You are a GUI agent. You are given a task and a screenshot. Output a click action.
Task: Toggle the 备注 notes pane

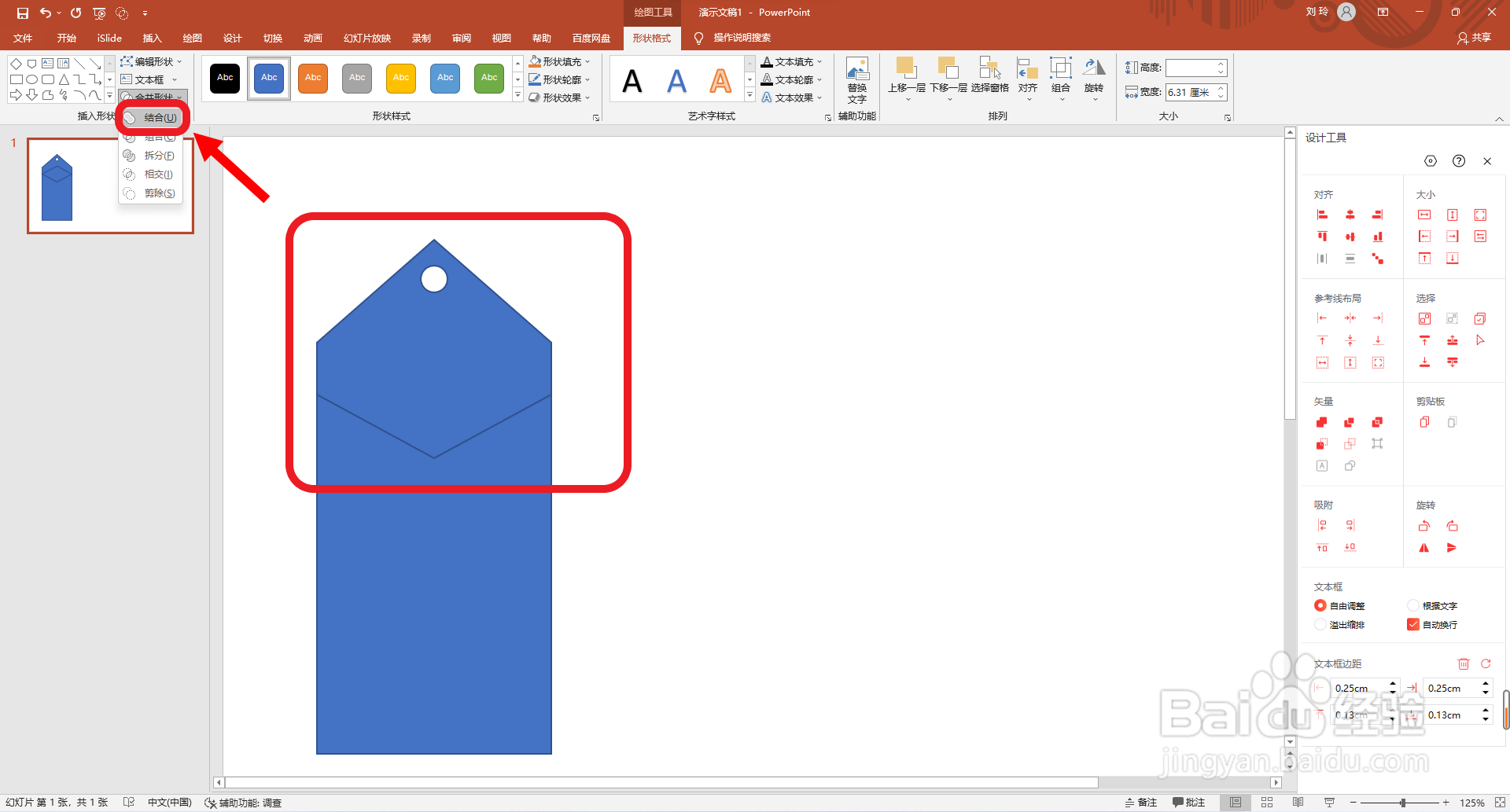[x=1141, y=803]
